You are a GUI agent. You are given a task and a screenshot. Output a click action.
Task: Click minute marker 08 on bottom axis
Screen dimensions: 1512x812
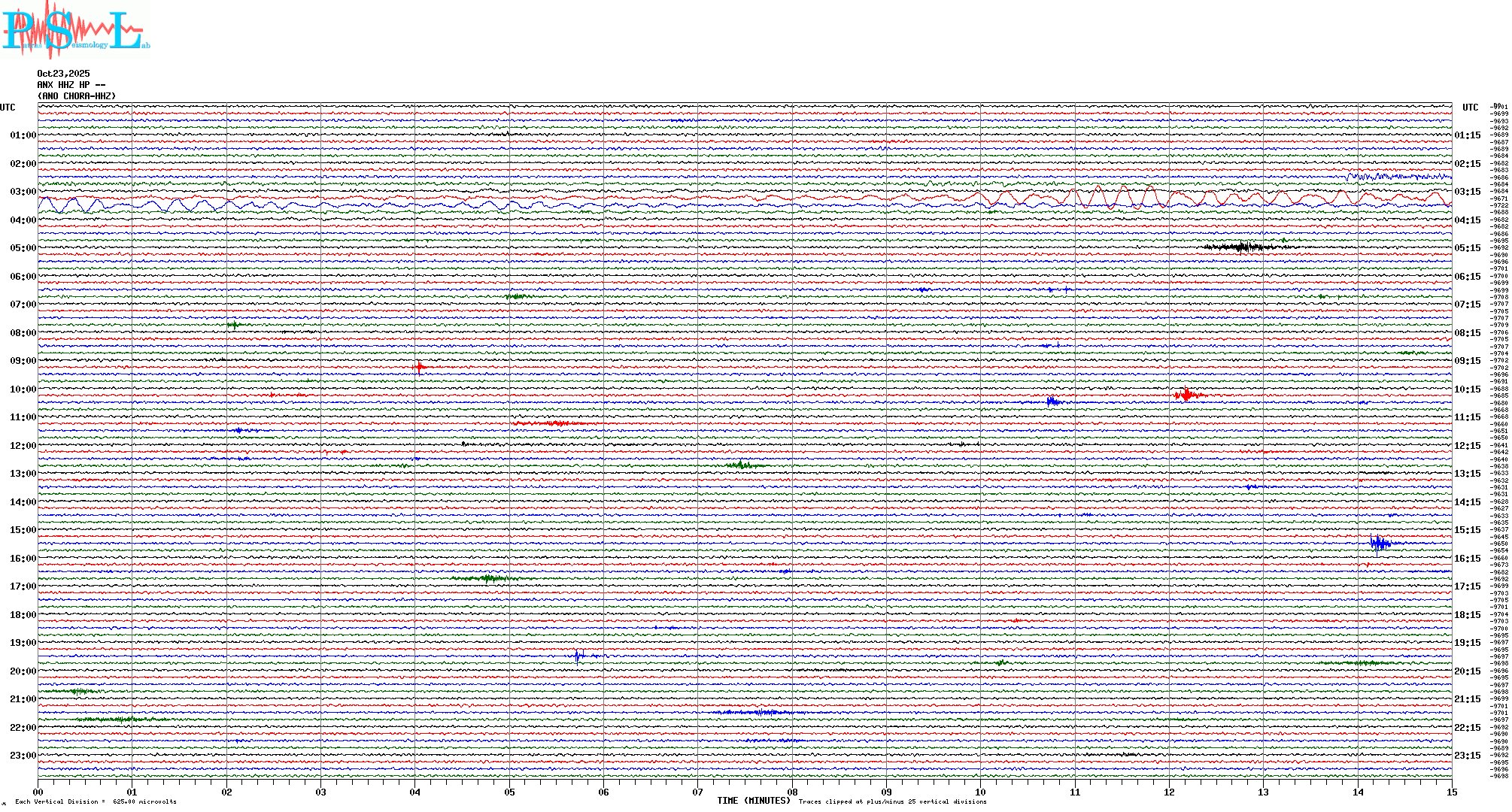pos(792,792)
